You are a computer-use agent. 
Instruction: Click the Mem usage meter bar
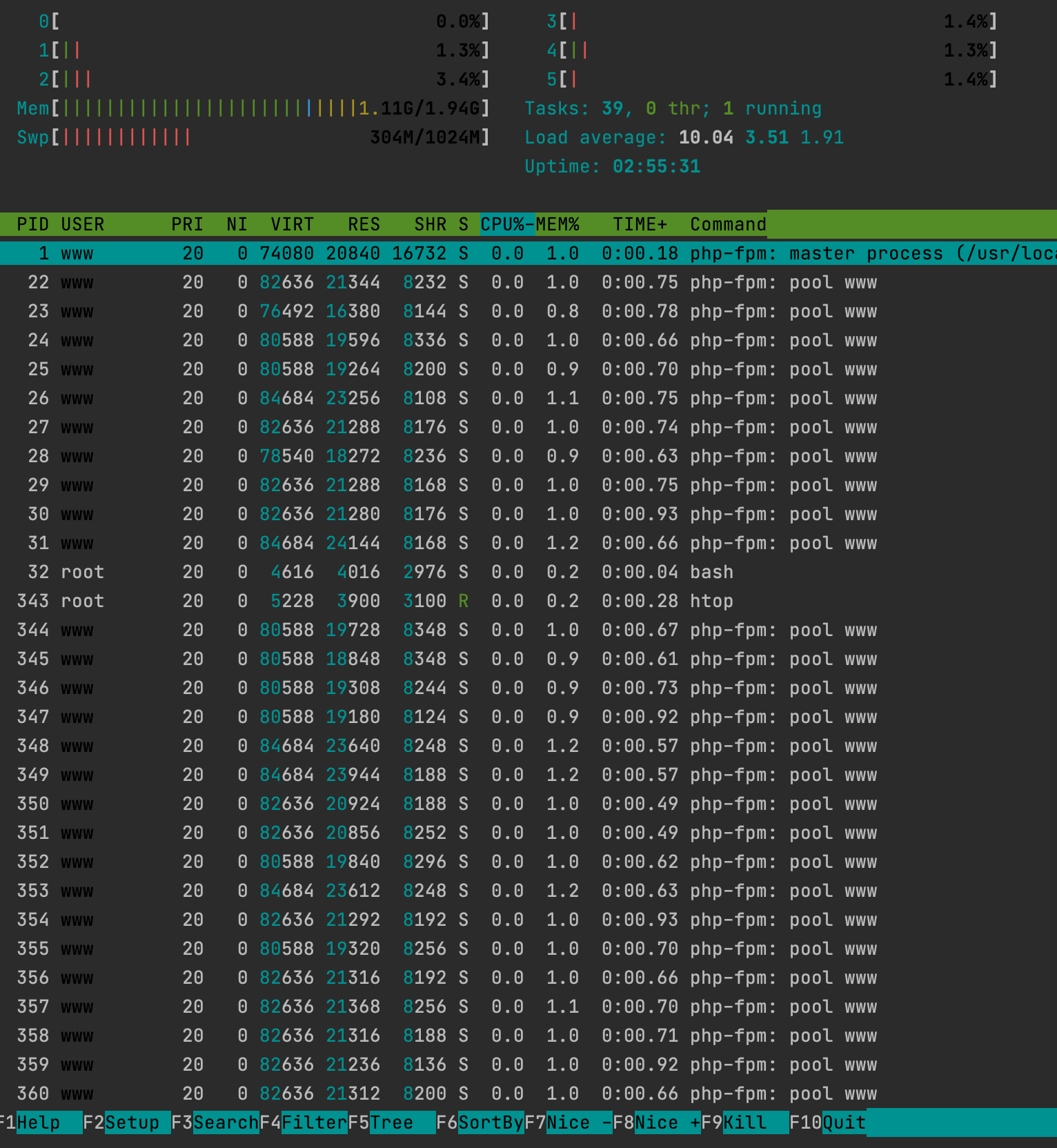point(253,108)
